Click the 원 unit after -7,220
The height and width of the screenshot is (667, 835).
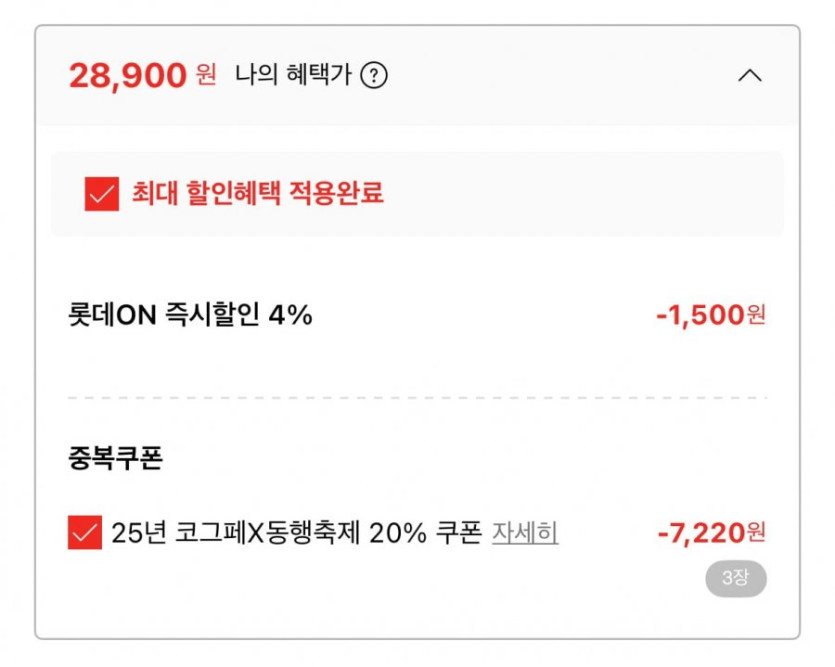click(756, 533)
